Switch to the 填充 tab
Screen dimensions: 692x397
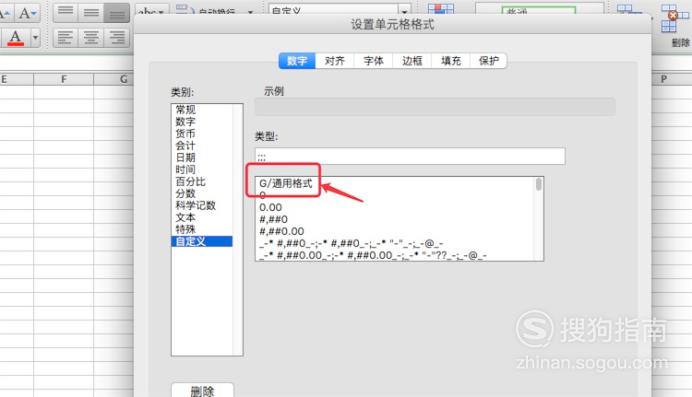point(451,61)
